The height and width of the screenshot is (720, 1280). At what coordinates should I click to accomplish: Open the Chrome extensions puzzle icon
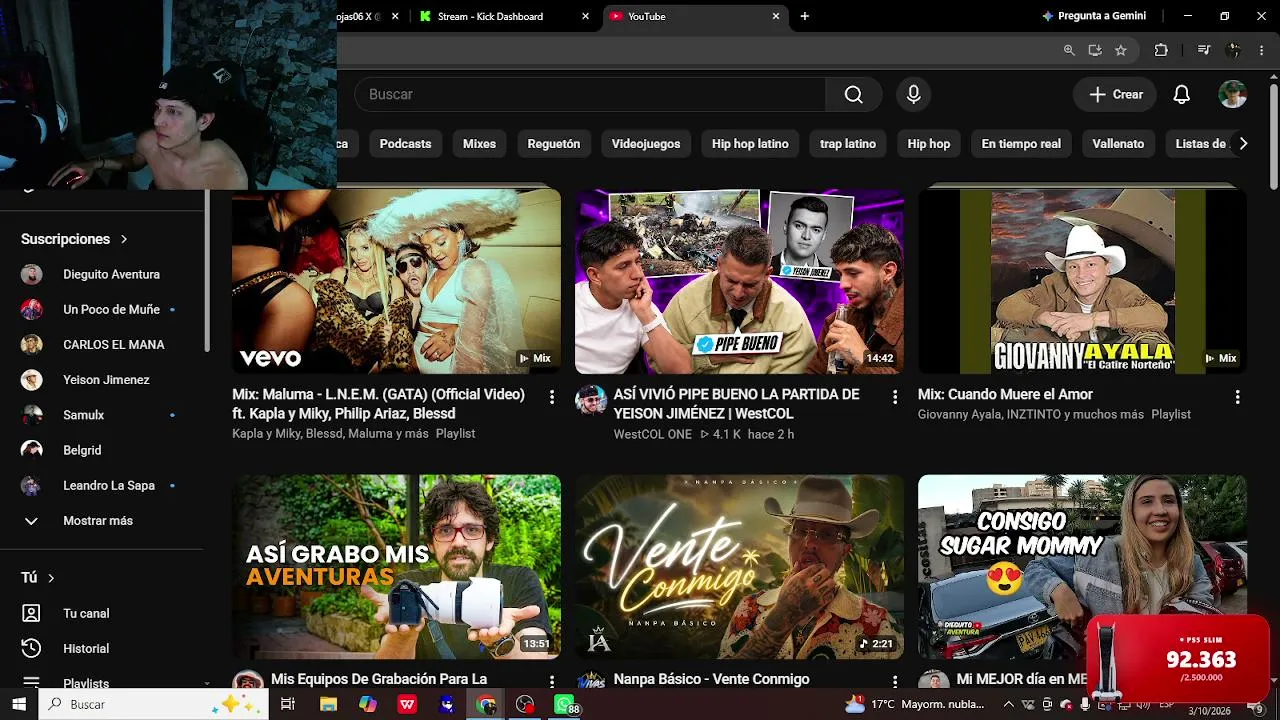tap(1161, 50)
